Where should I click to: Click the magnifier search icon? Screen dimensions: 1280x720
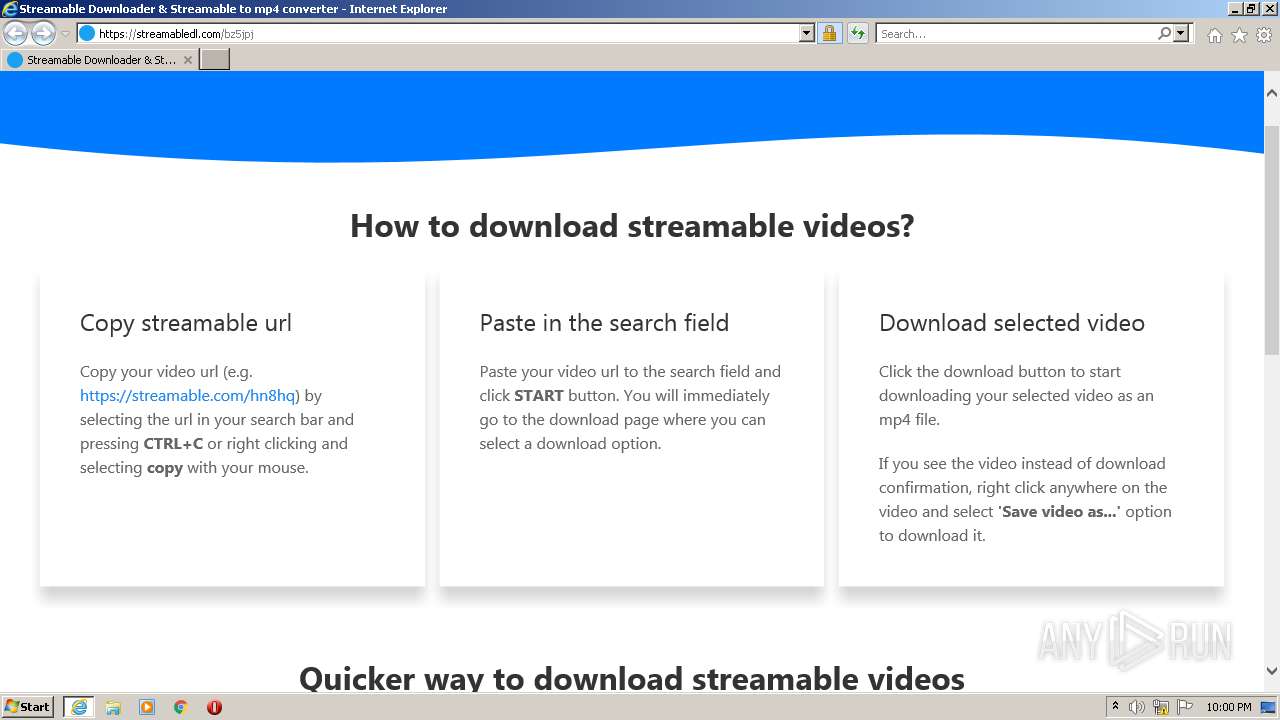pos(1164,34)
